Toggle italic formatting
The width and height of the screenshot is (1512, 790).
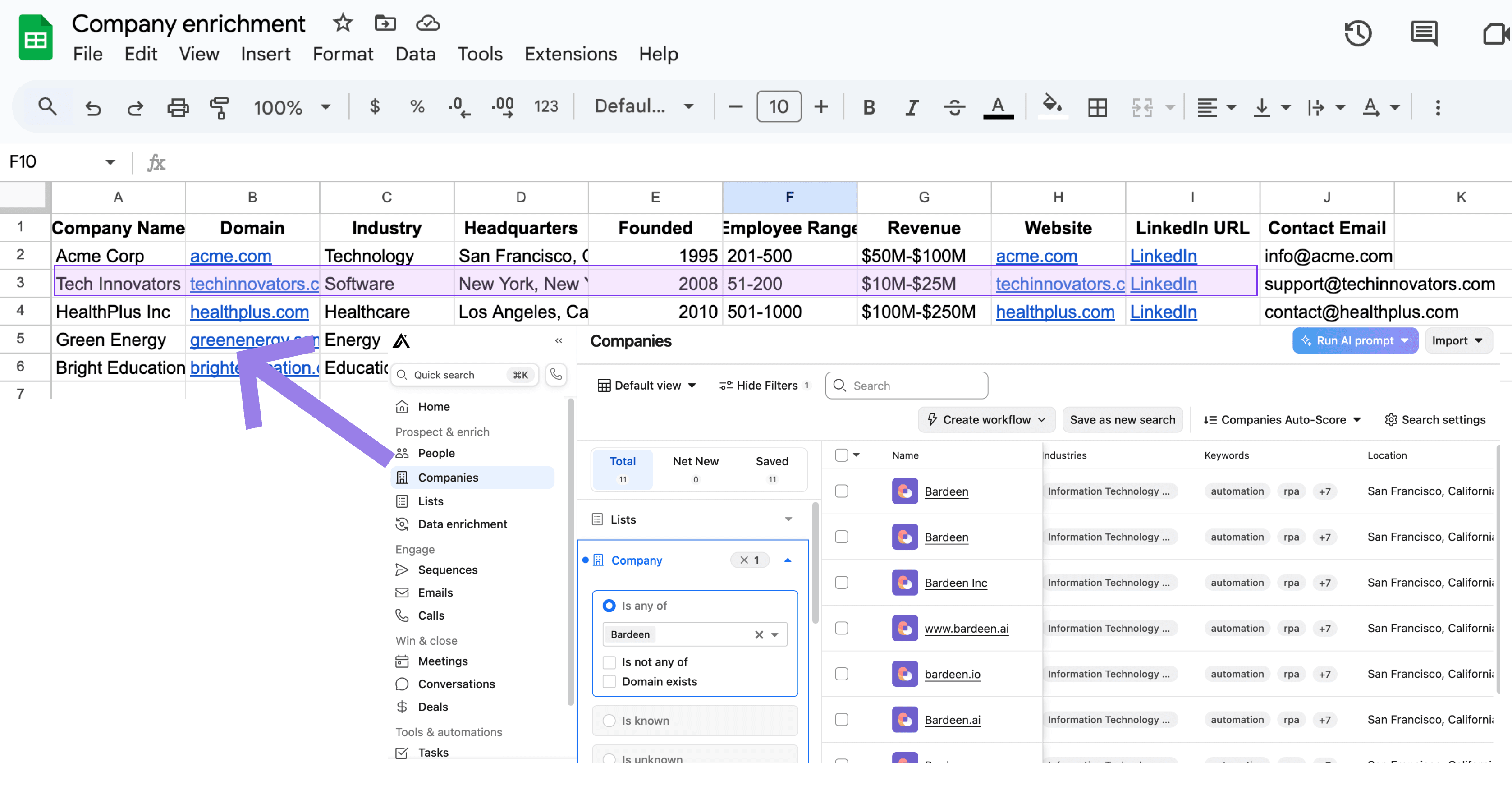912,107
